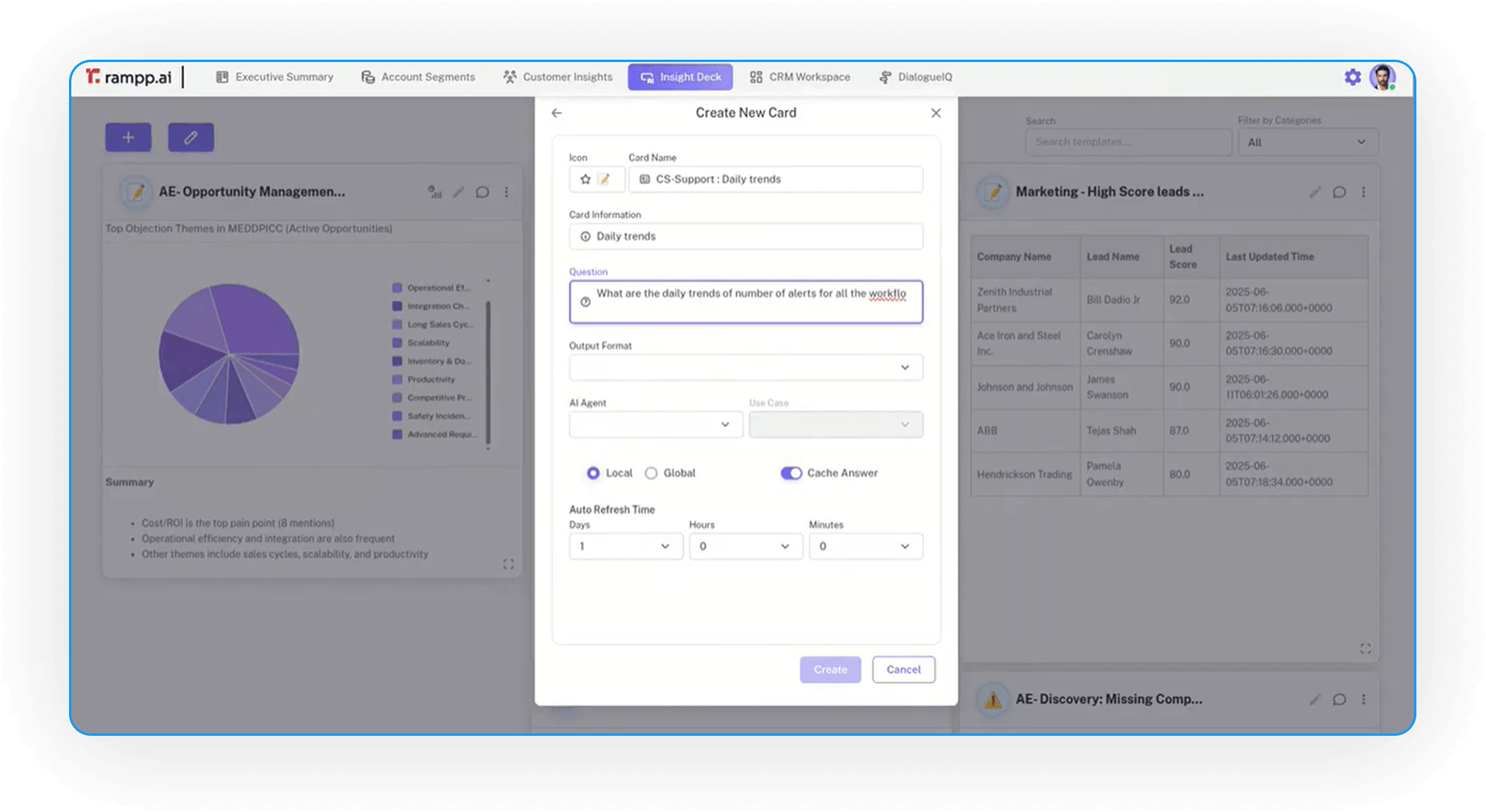Open the CRM Workspace tab
Screen dimensions: 1486x812
coord(800,77)
